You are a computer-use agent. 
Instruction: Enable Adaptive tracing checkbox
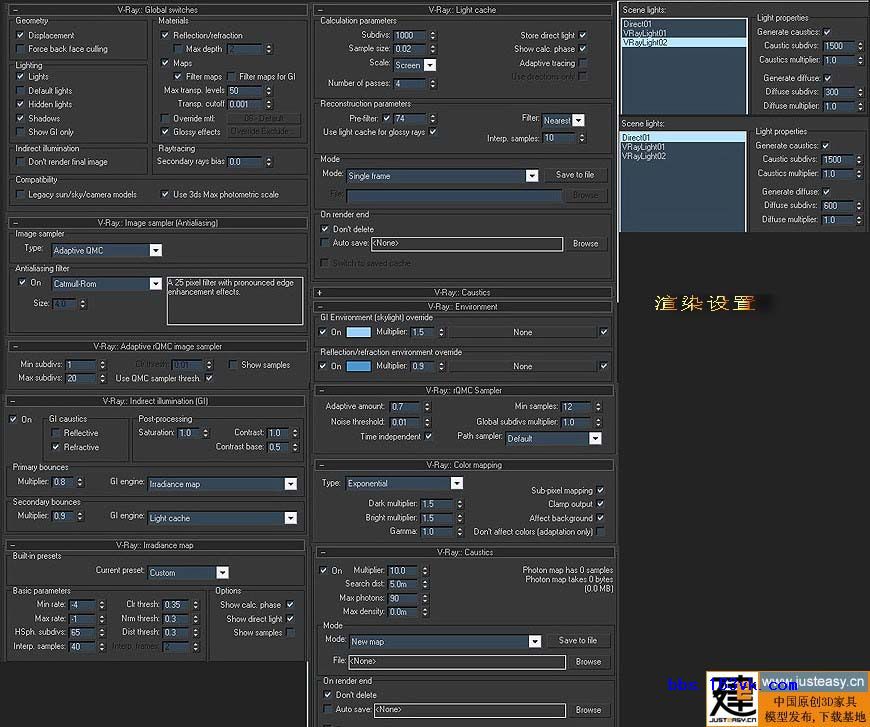(x=583, y=63)
